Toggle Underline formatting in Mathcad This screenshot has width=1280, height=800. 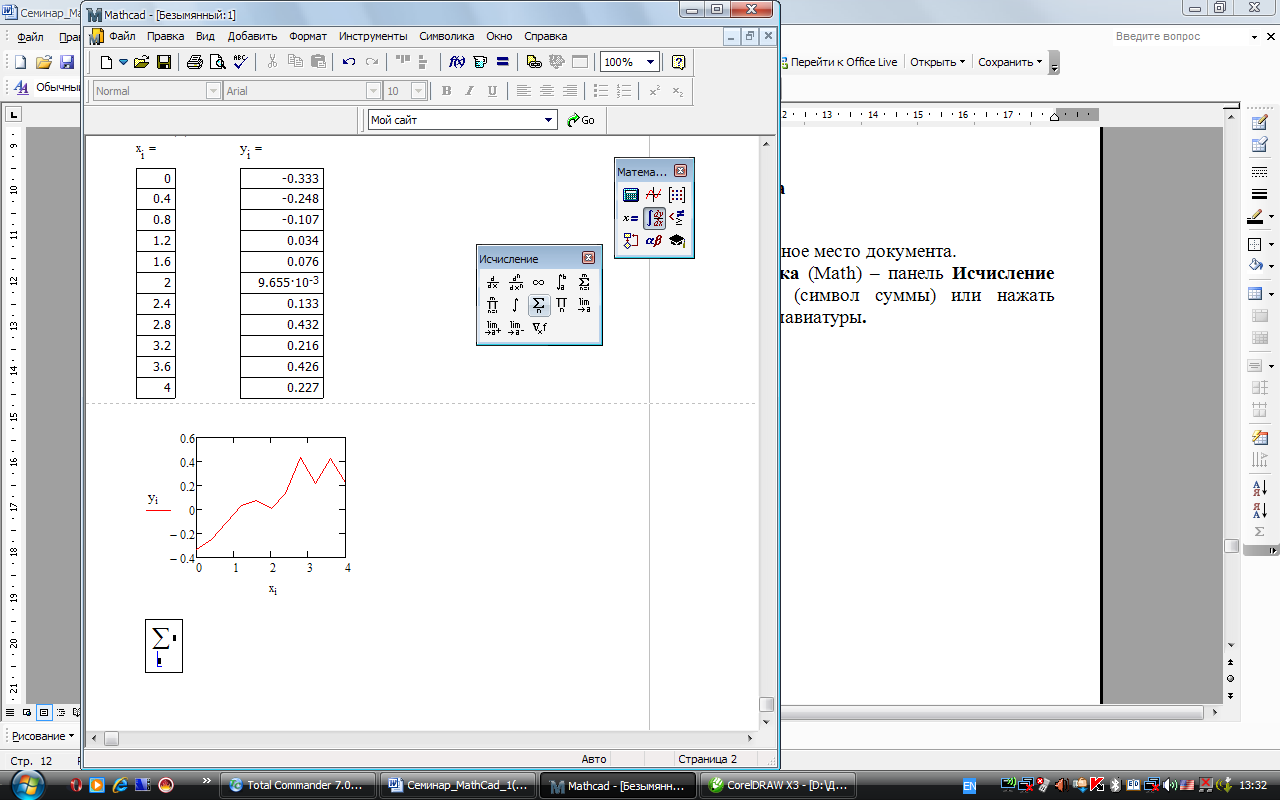[492, 91]
